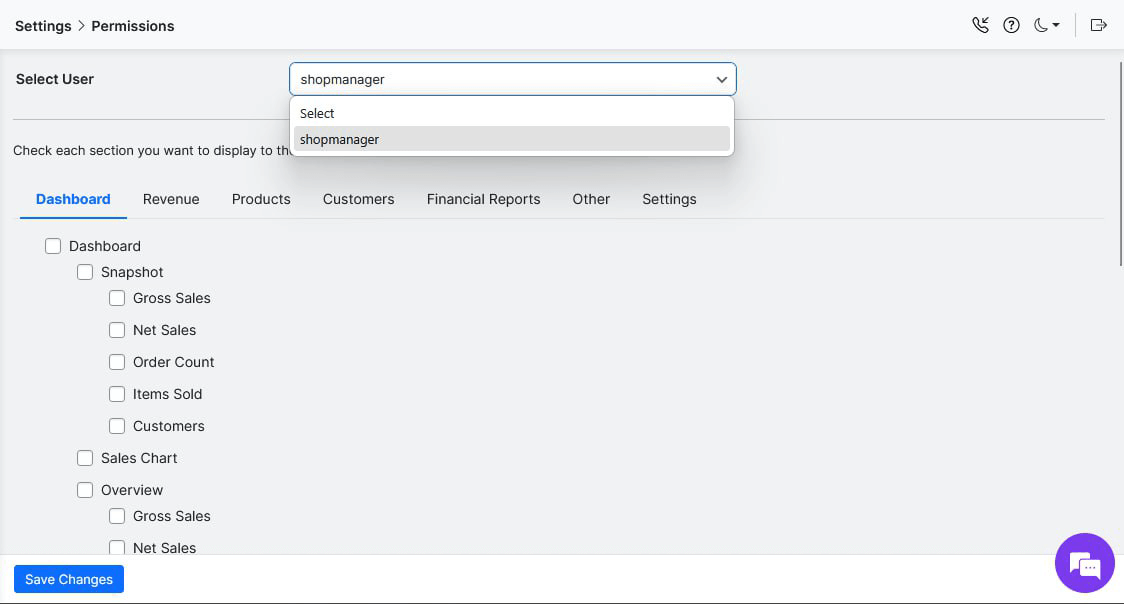Viewport: 1124px width, 604px height.
Task: Switch to the Revenue tab
Action: pyautogui.click(x=171, y=199)
